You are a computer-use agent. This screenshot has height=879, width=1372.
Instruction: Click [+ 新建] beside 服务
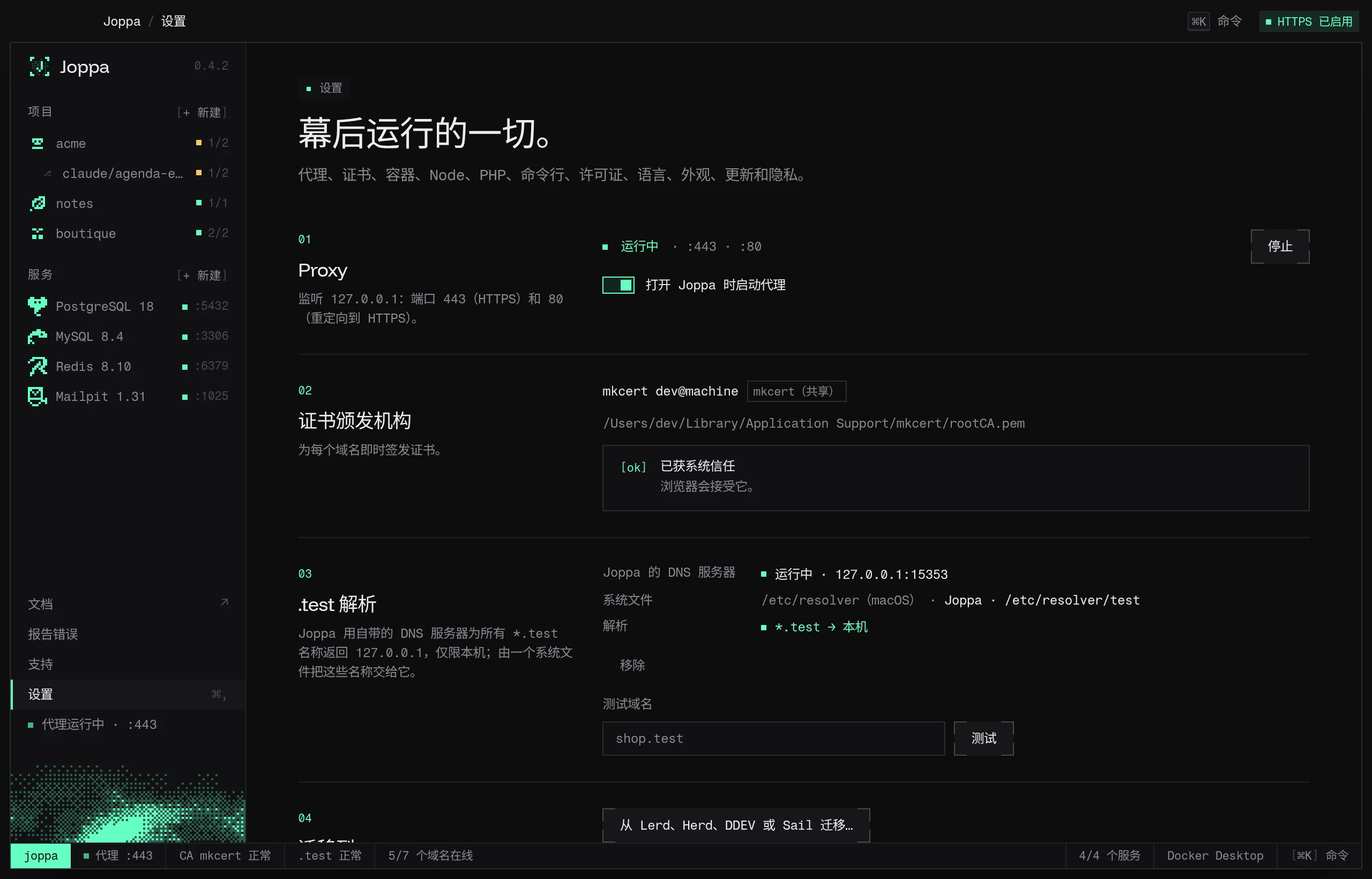[x=202, y=275]
